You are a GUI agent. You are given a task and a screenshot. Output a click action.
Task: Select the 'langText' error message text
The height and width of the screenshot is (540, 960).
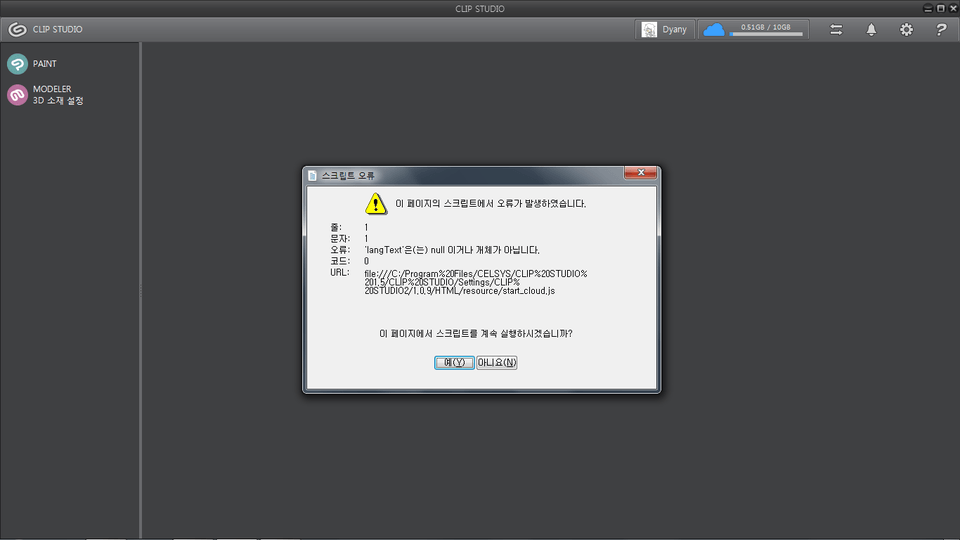(452, 250)
